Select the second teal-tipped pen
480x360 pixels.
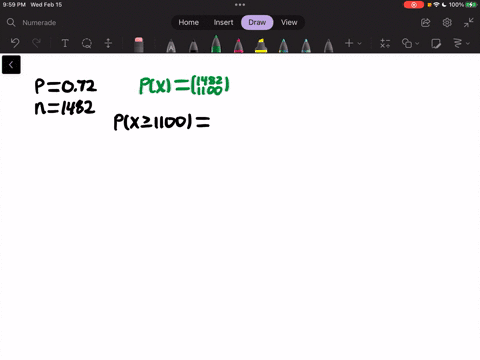306,46
